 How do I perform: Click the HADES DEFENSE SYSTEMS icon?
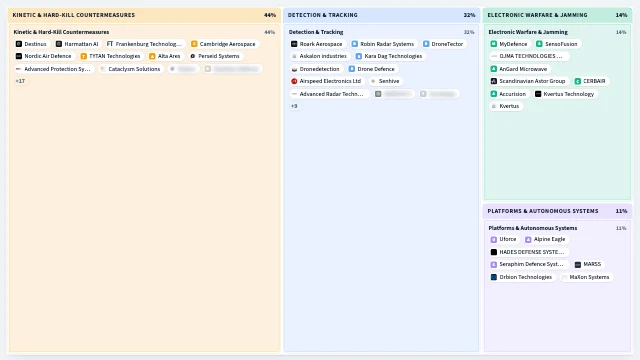[494, 252]
